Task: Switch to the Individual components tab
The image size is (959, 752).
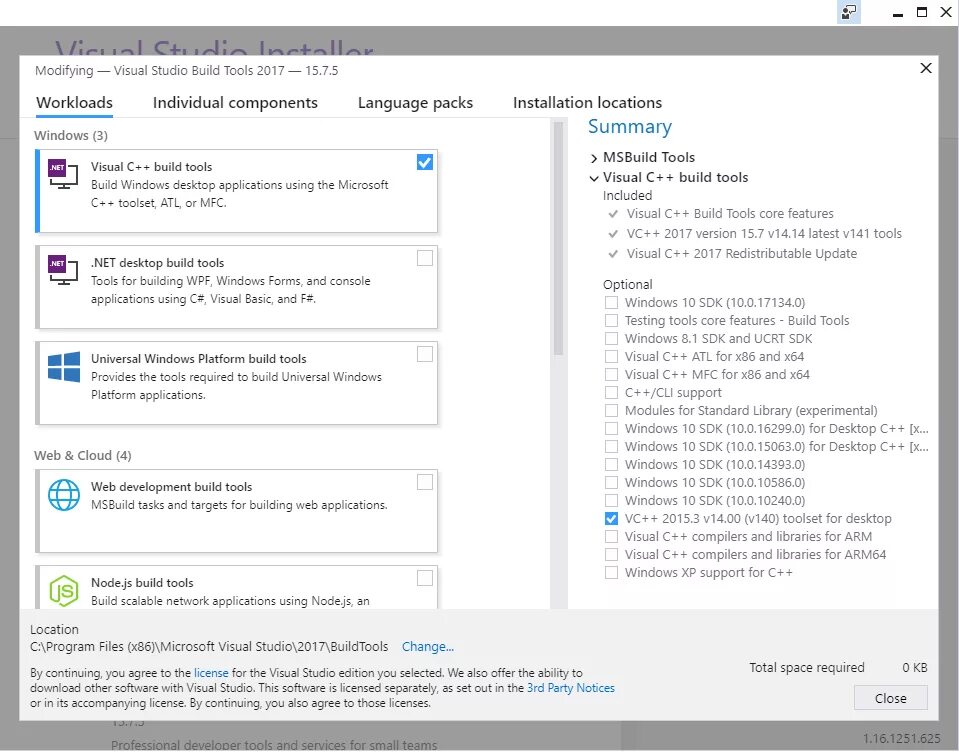Action: pyautogui.click(x=235, y=103)
